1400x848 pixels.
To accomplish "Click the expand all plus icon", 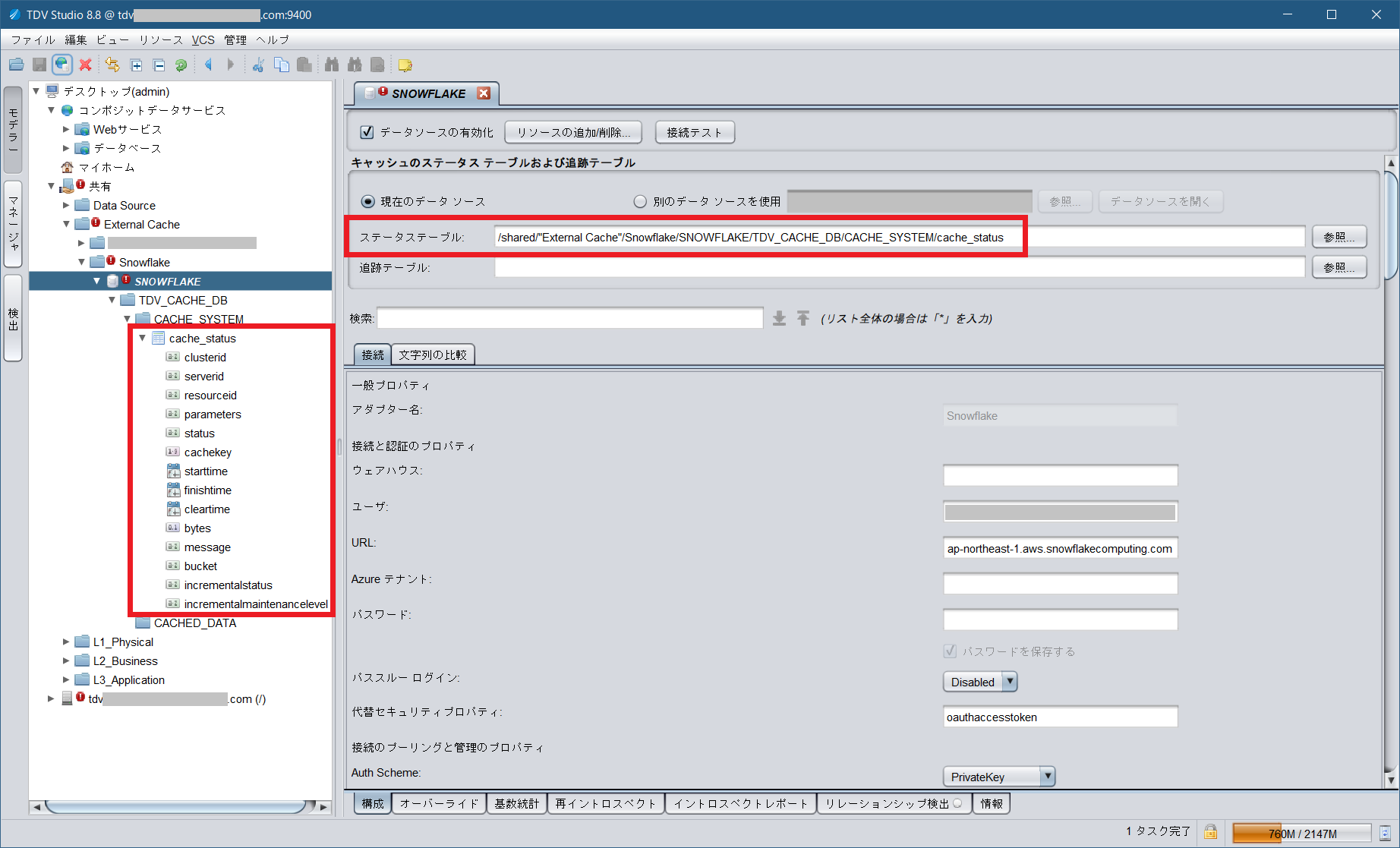I will point(136,65).
